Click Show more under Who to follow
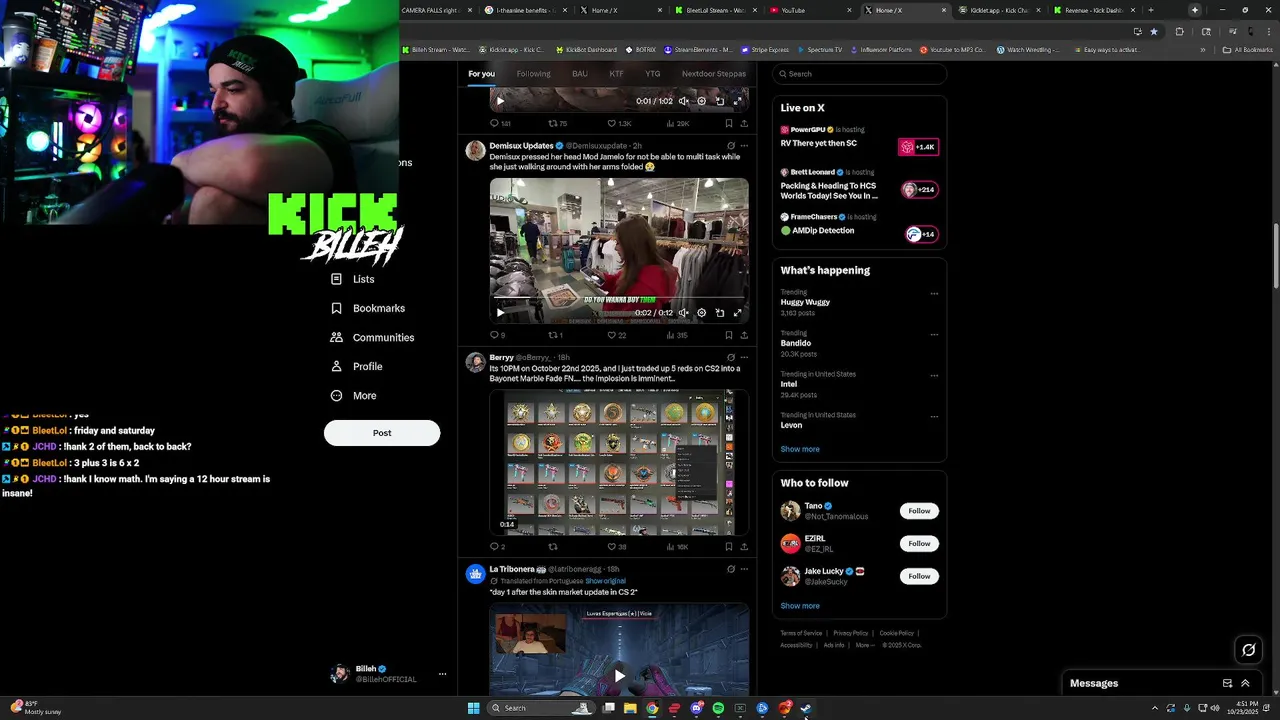 tap(800, 606)
